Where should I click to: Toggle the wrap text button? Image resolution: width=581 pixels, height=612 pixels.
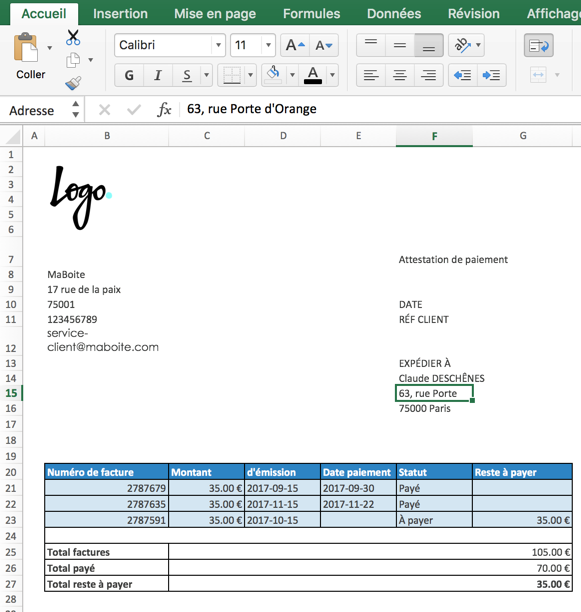click(538, 45)
